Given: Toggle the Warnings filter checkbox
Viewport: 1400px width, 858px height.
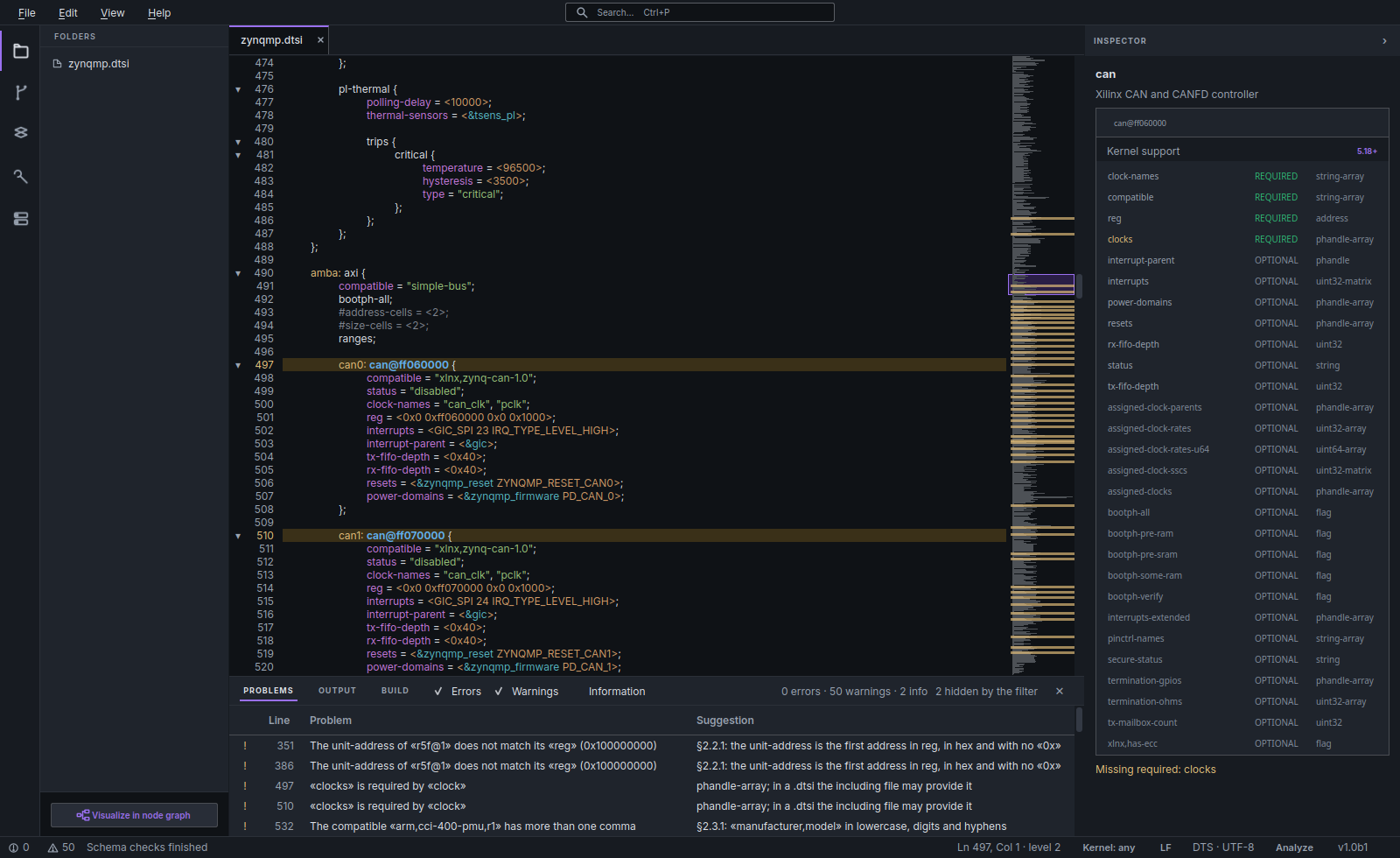Looking at the screenshot, I should [499, 692].
